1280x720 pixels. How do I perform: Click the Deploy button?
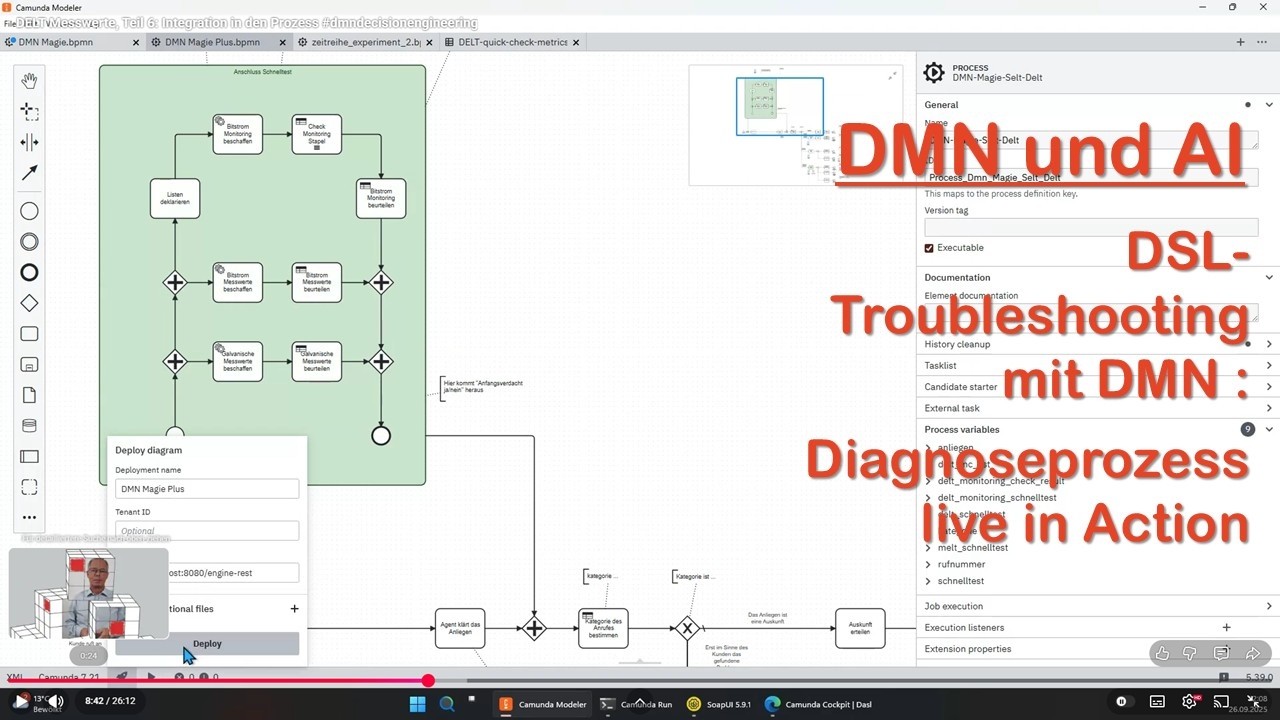pos(207,644)
